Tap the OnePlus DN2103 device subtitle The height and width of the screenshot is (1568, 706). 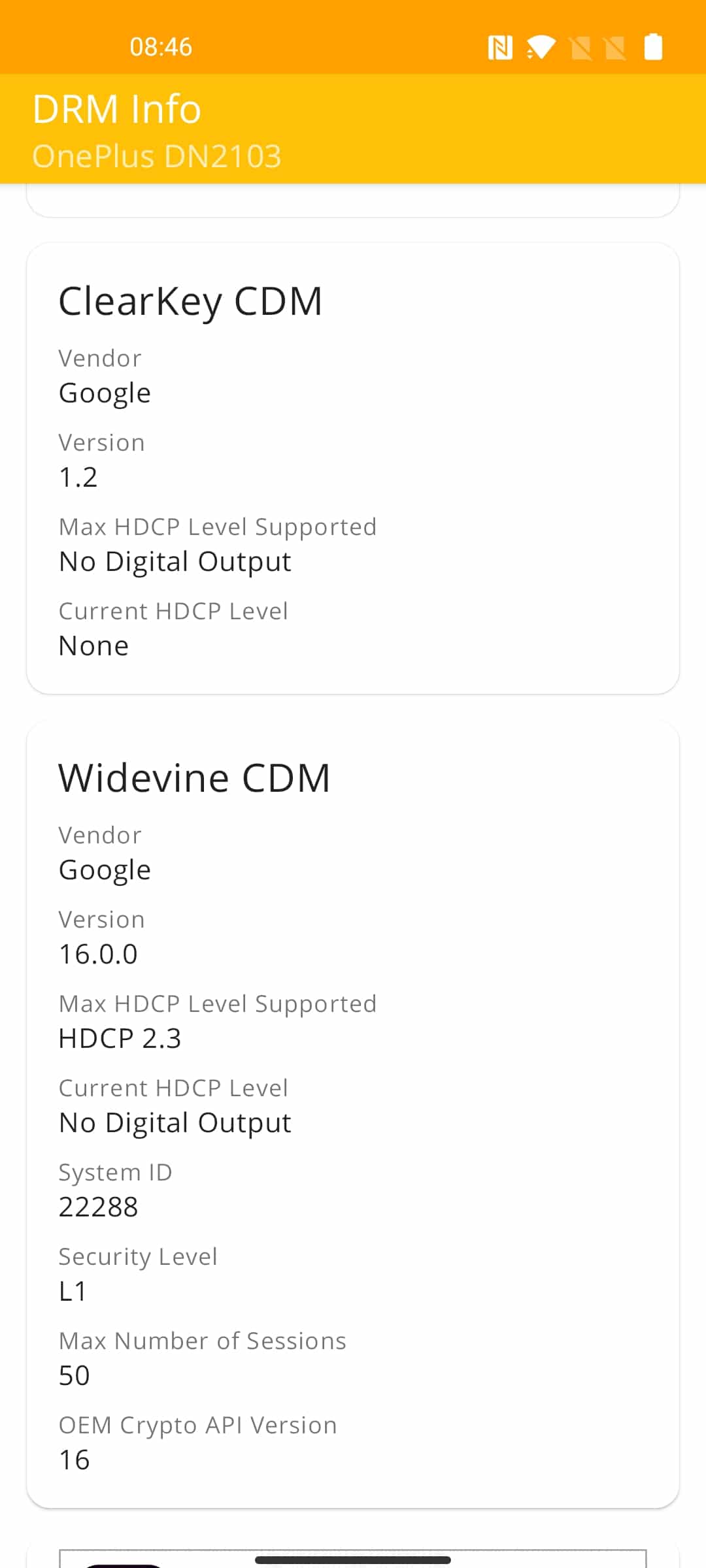coord(157,156)
